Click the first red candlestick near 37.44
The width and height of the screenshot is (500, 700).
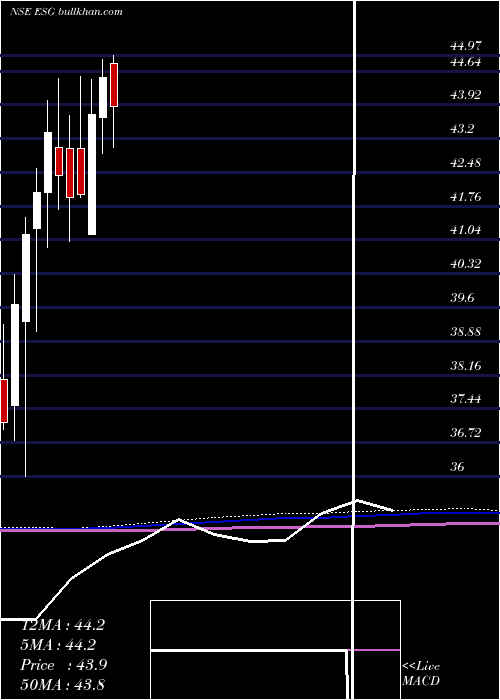tap(4, 401)
